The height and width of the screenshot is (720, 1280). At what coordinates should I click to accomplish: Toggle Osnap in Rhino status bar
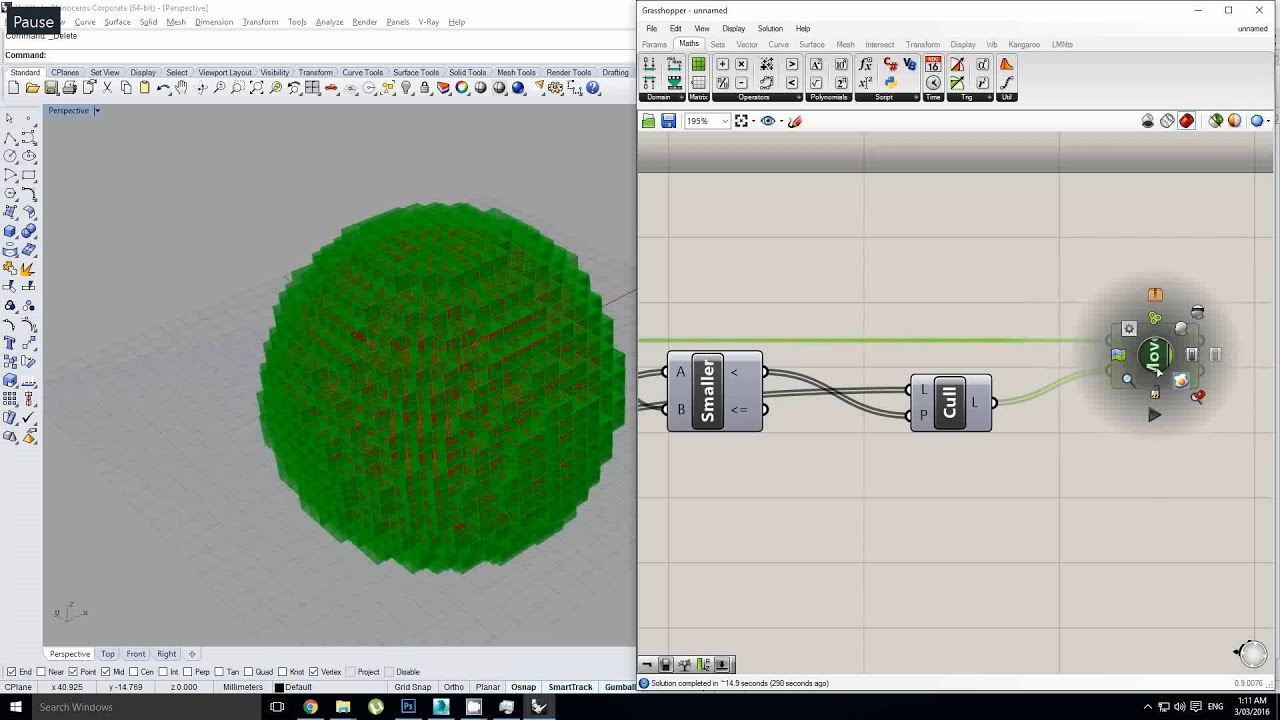523,687
